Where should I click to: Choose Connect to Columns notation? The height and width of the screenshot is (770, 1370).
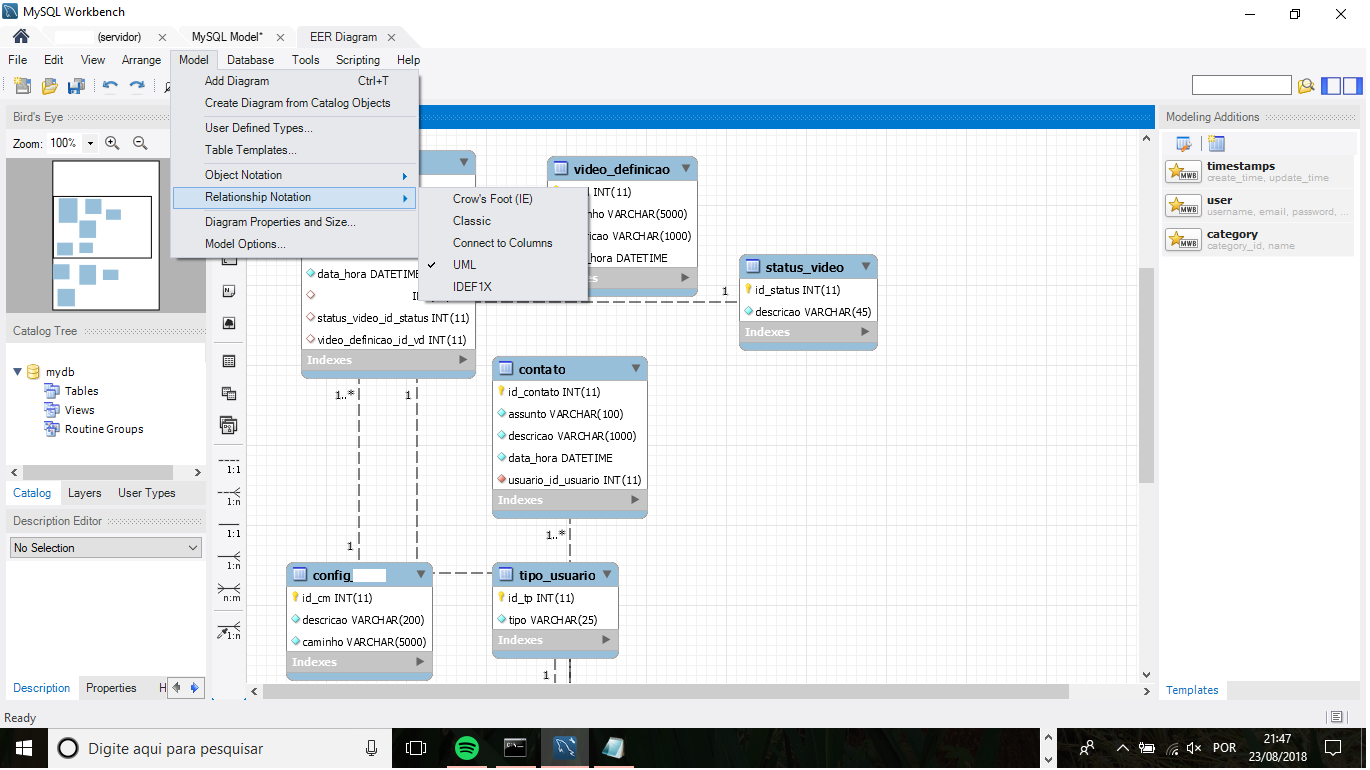(x=503, y=243)
